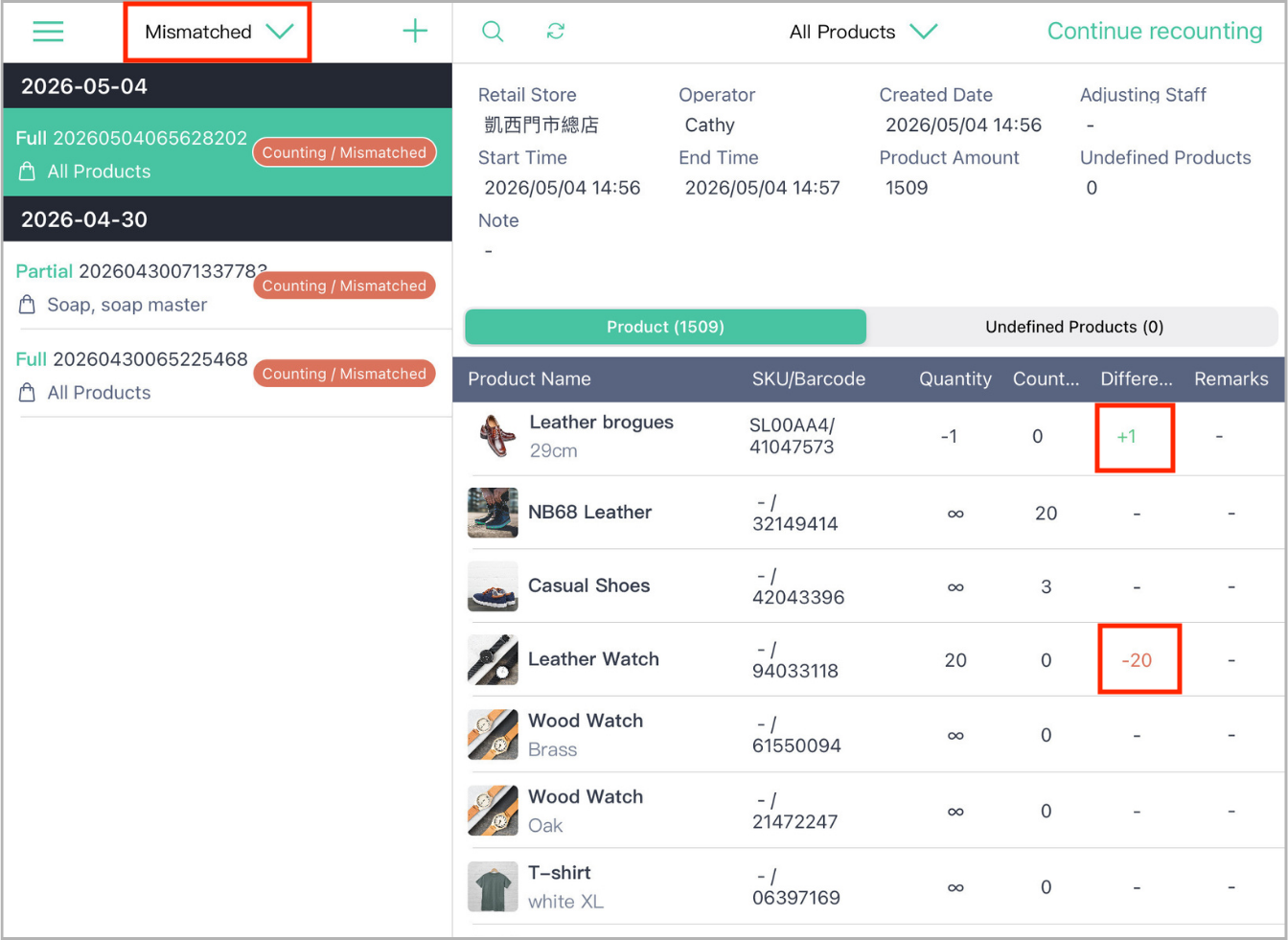
Task: Open the search magnifier
Action: 493,32
